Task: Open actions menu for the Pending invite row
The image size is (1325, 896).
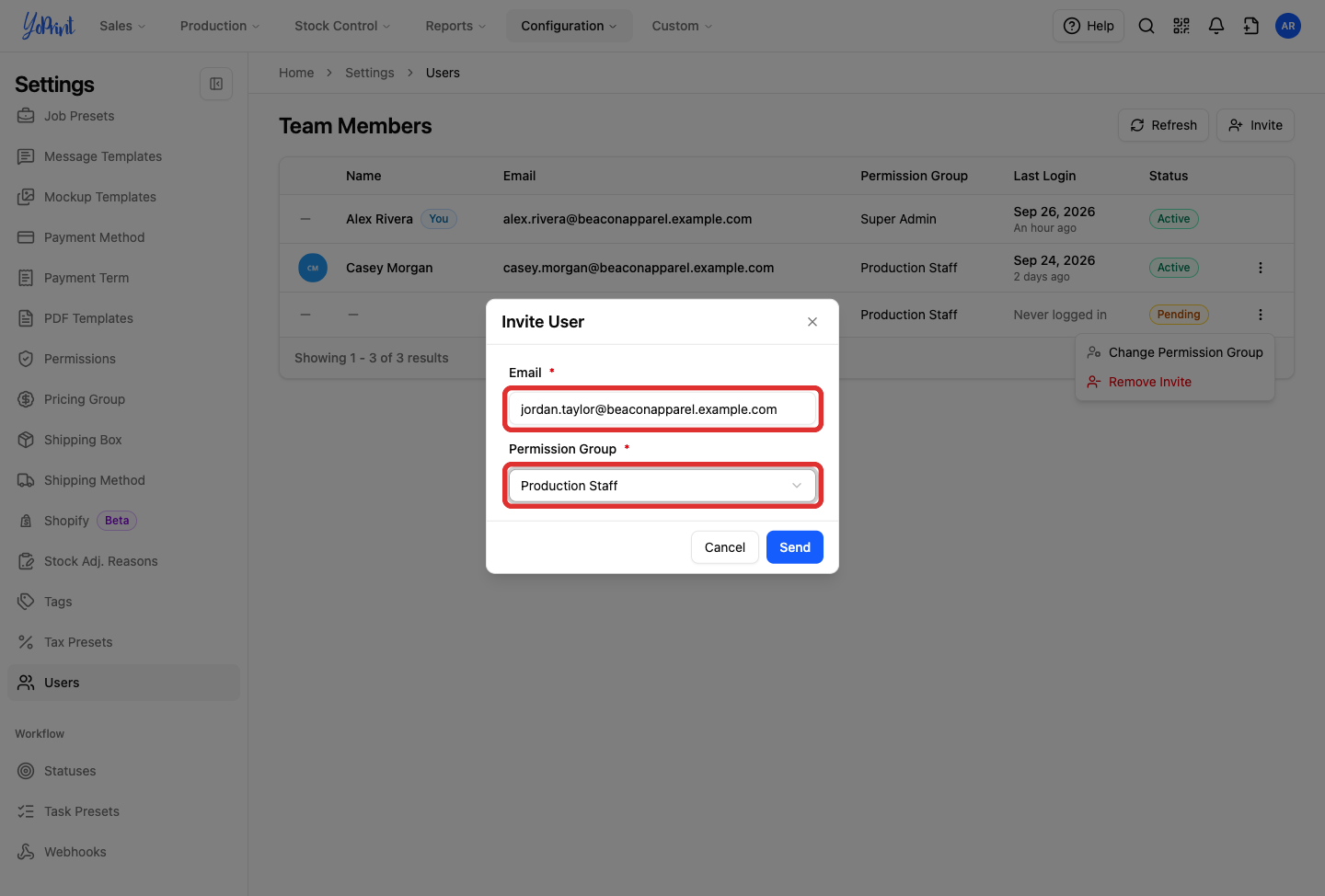Action: pyautogui.click(x=1261, y=315)
